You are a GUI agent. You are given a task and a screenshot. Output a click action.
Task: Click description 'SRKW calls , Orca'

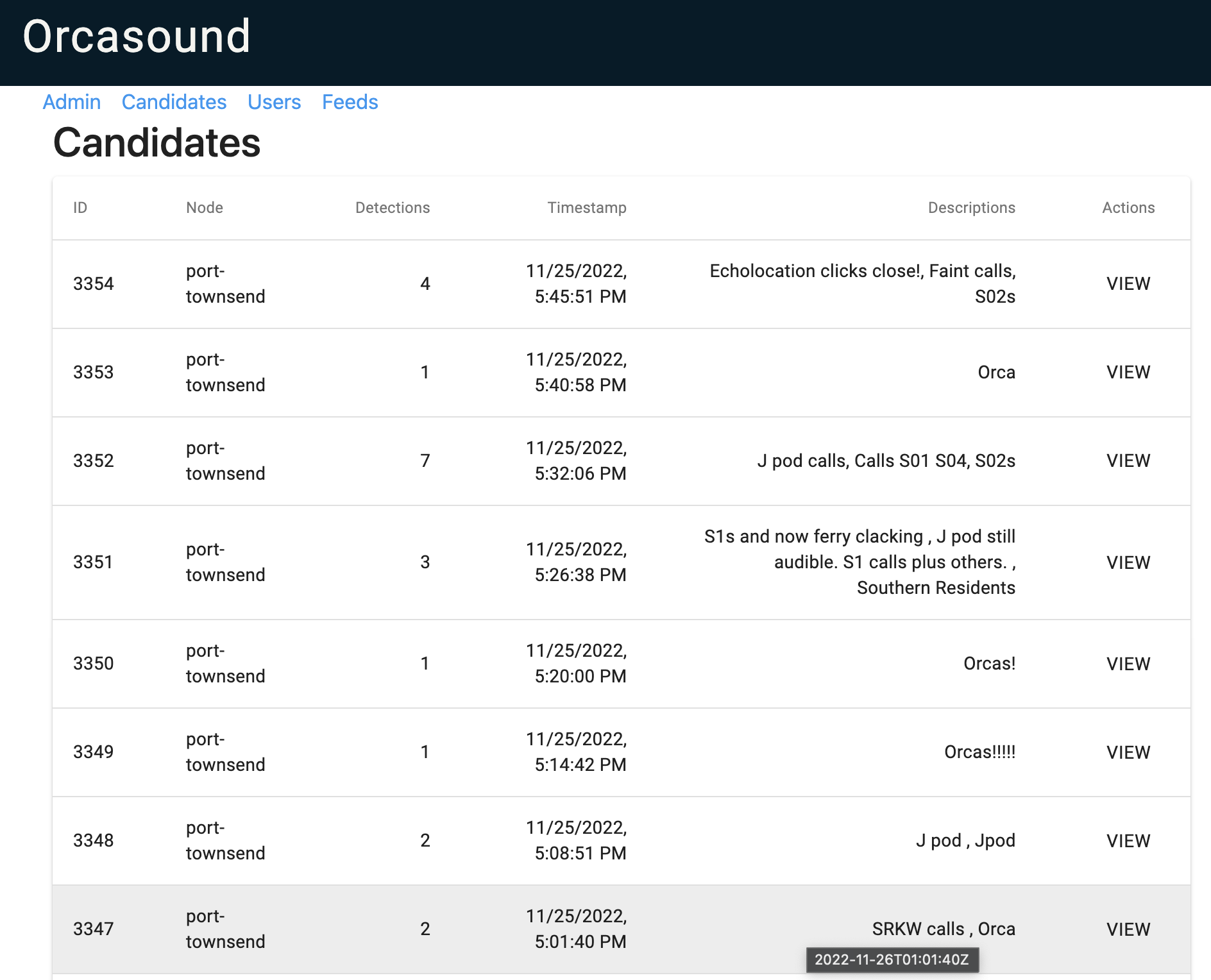point(944,929)
